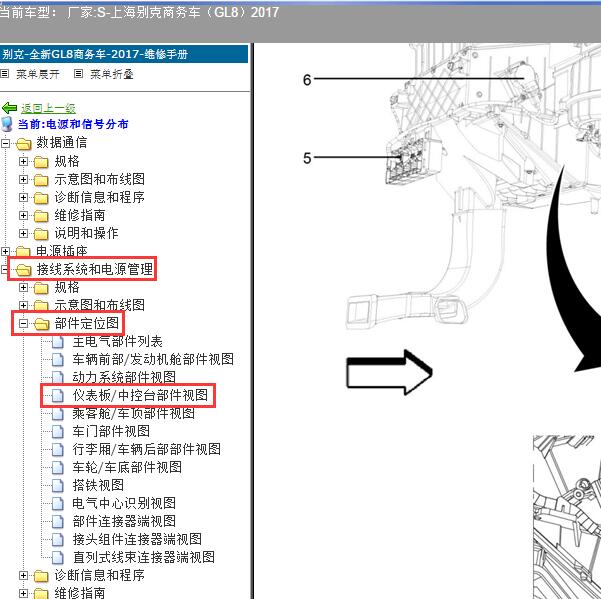Expand 示意图和布线图 under 数据通信
601x599 pixels.
point(23,179)
